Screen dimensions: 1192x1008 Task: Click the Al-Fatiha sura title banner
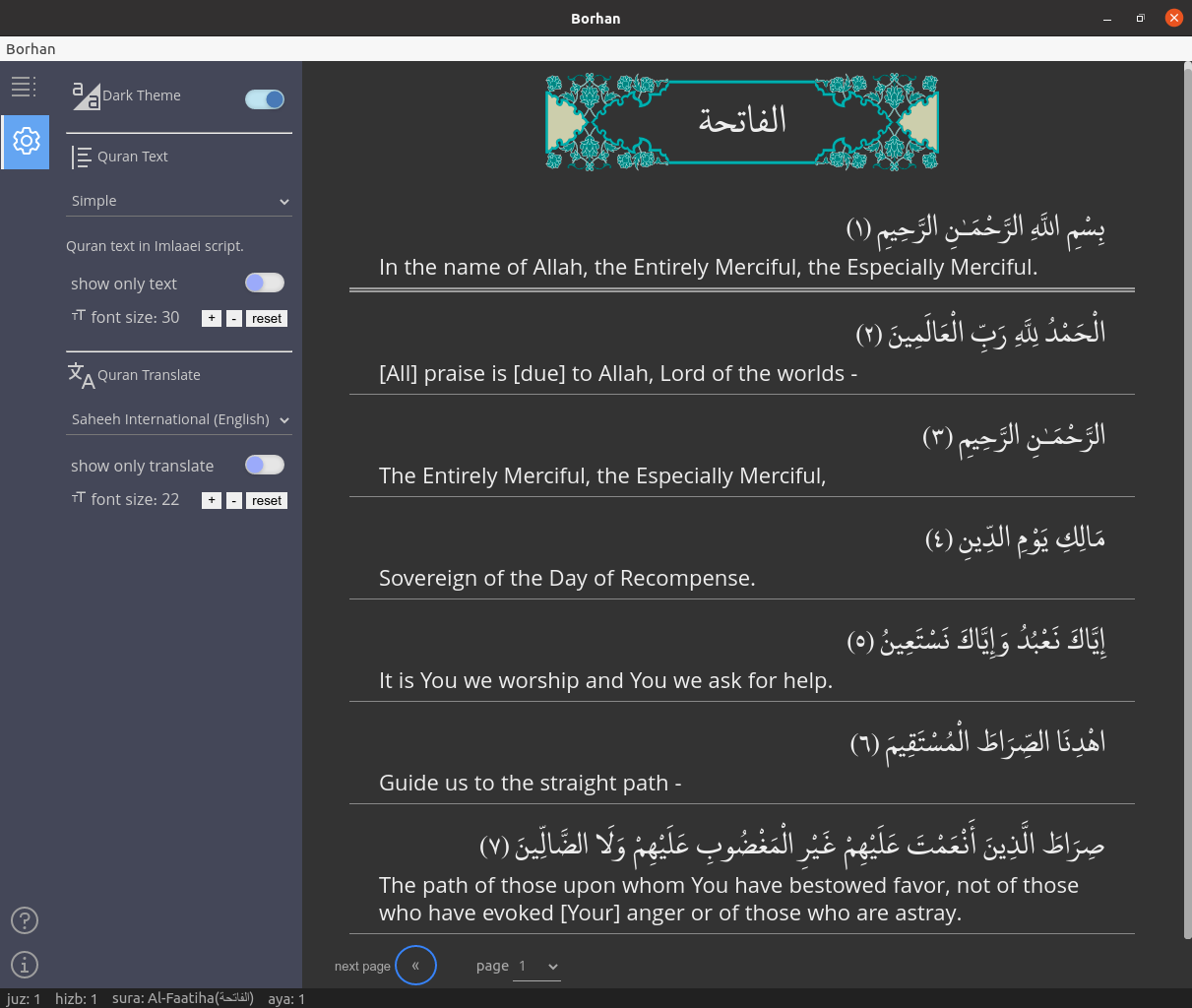[x=742, y=121]
